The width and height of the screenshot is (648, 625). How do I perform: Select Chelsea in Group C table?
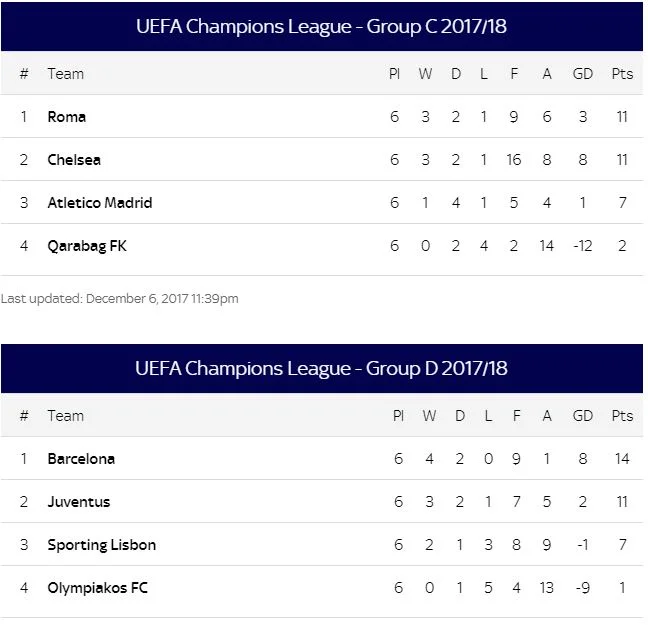74,160
